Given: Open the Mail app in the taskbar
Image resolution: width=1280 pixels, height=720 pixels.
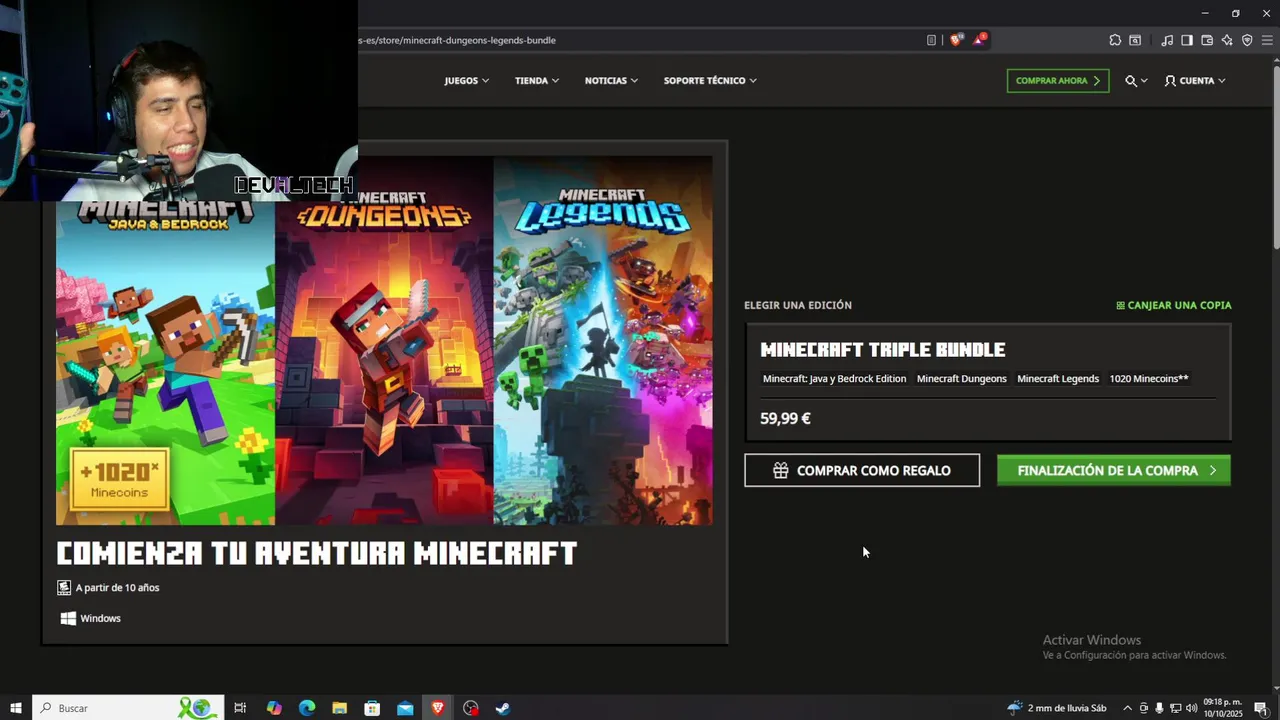Looking at the screenshot, I should (405, 708).
